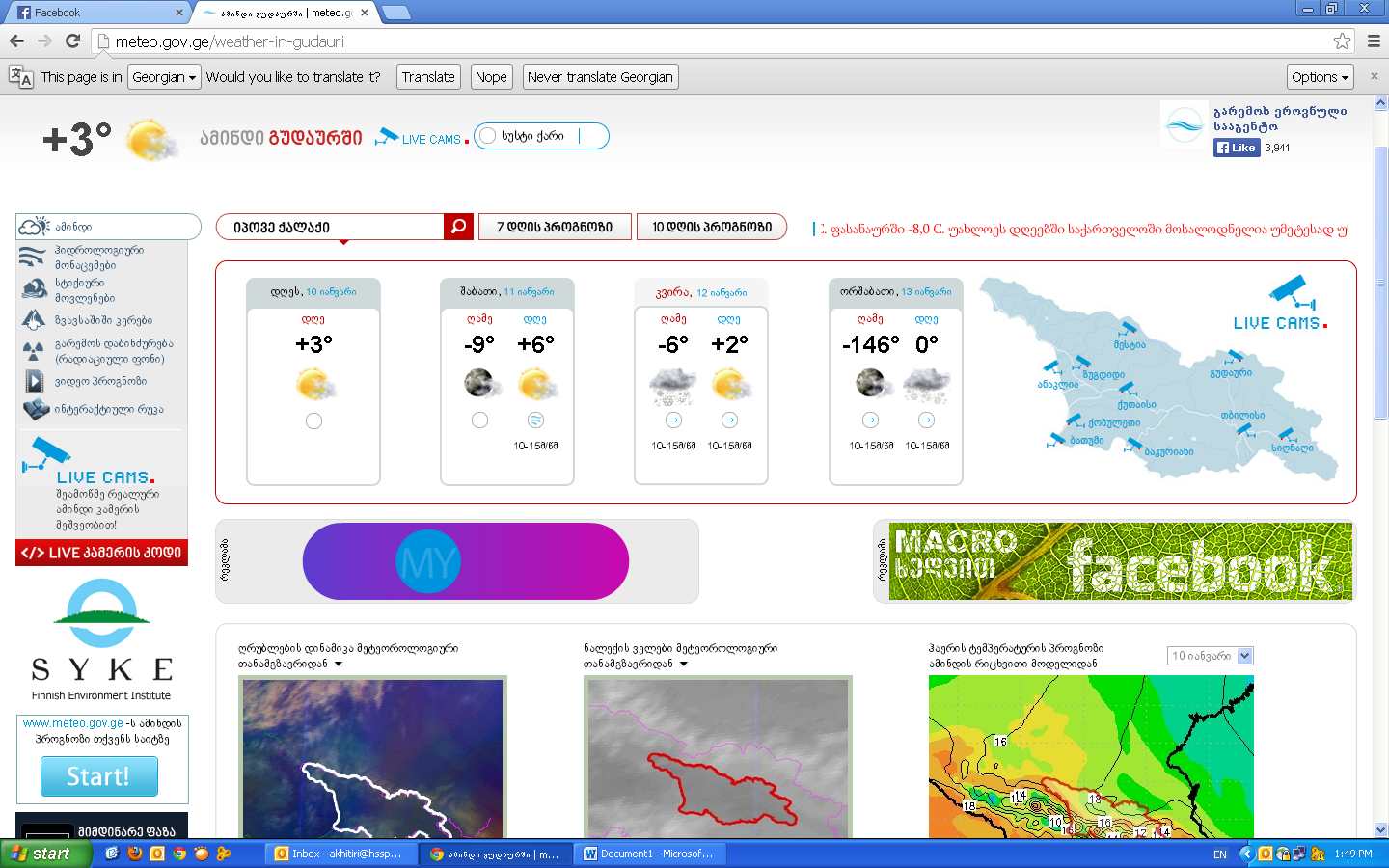The width and height of the screenshot is (1389, 868).
Task: Toggle the weak wind radio button in header
Action: (x=488, y=136)
